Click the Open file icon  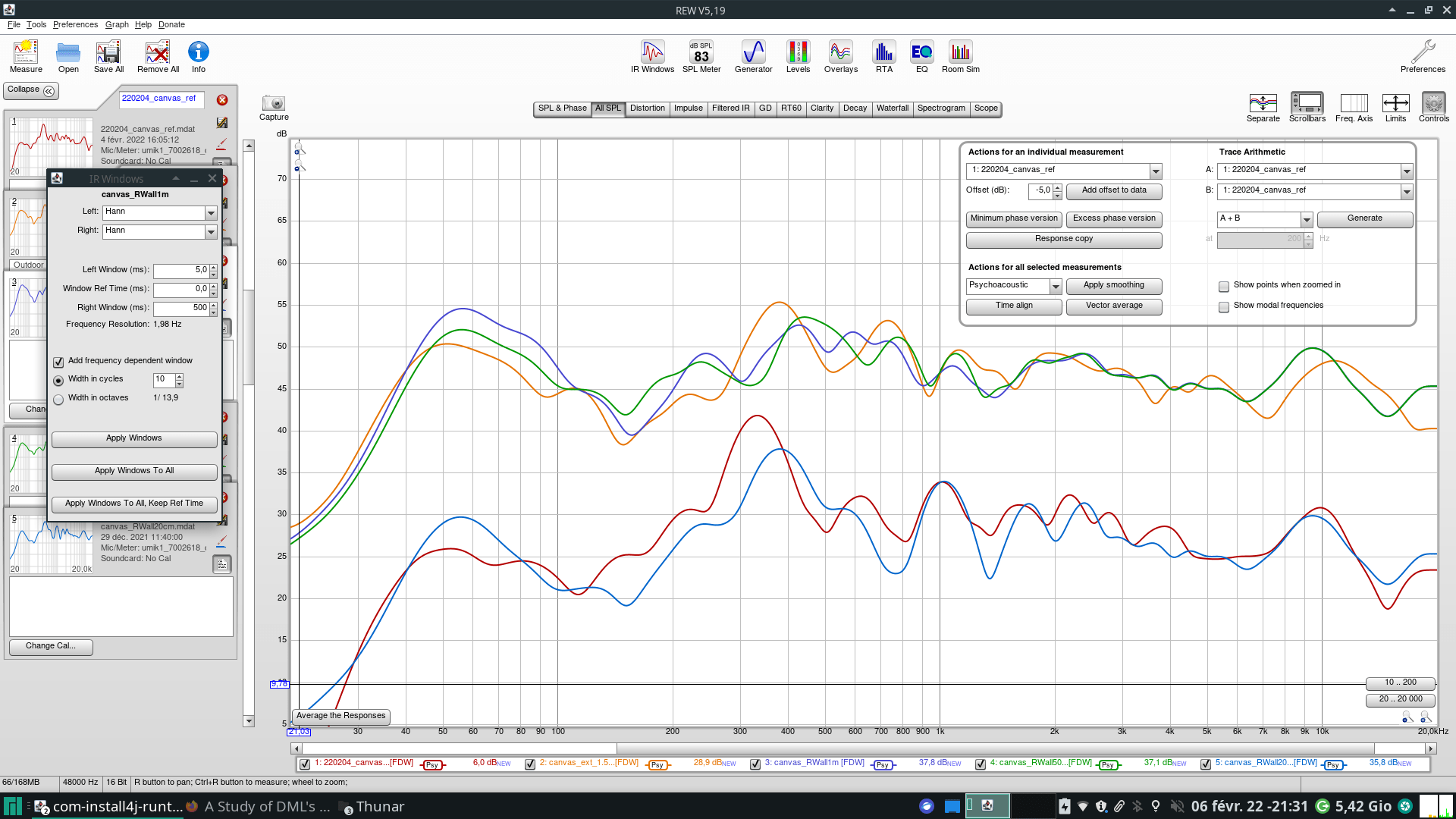coord(68,56)
